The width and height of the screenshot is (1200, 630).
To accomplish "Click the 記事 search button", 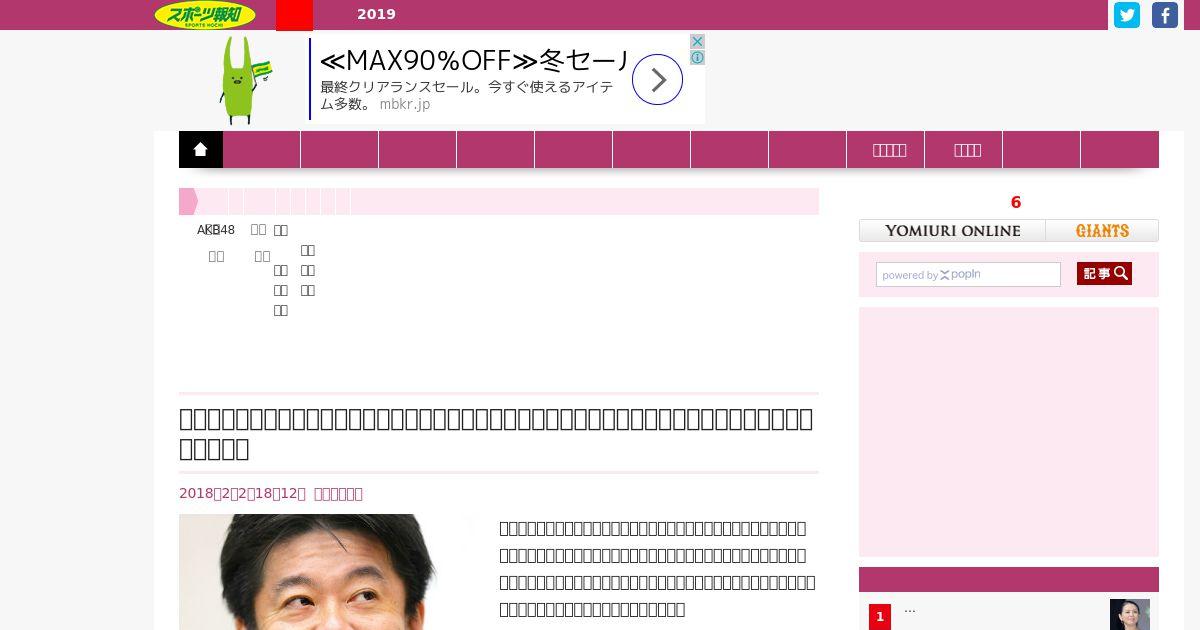I will click(x=1104, y=273).
